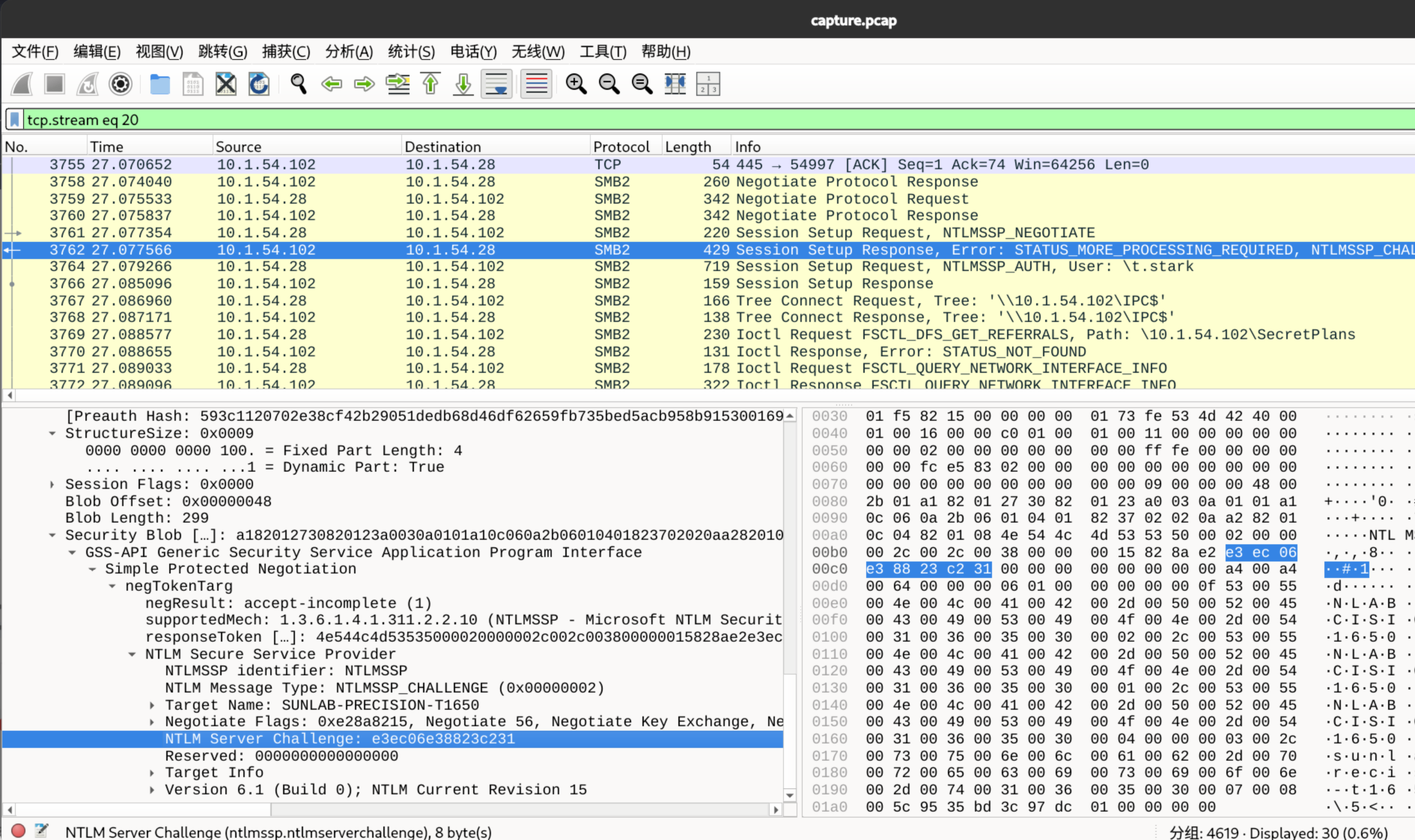Click the capture options gear icon

121,84
